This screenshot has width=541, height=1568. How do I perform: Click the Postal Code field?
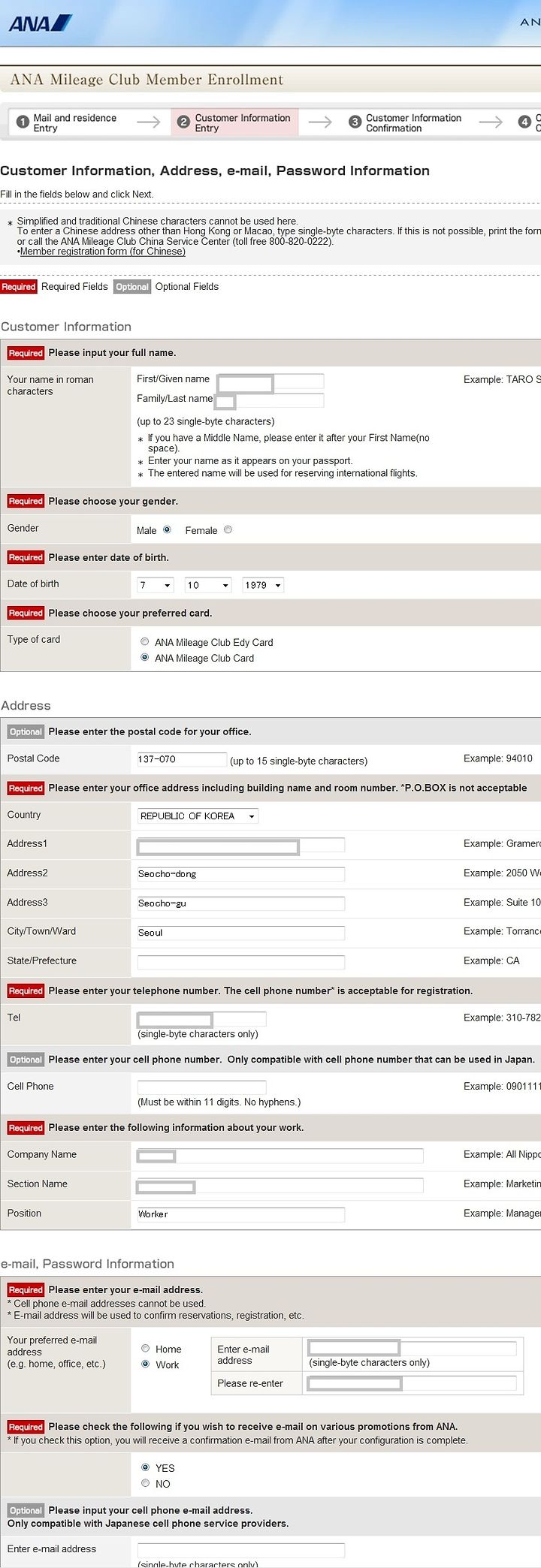(x=182, y=759)
